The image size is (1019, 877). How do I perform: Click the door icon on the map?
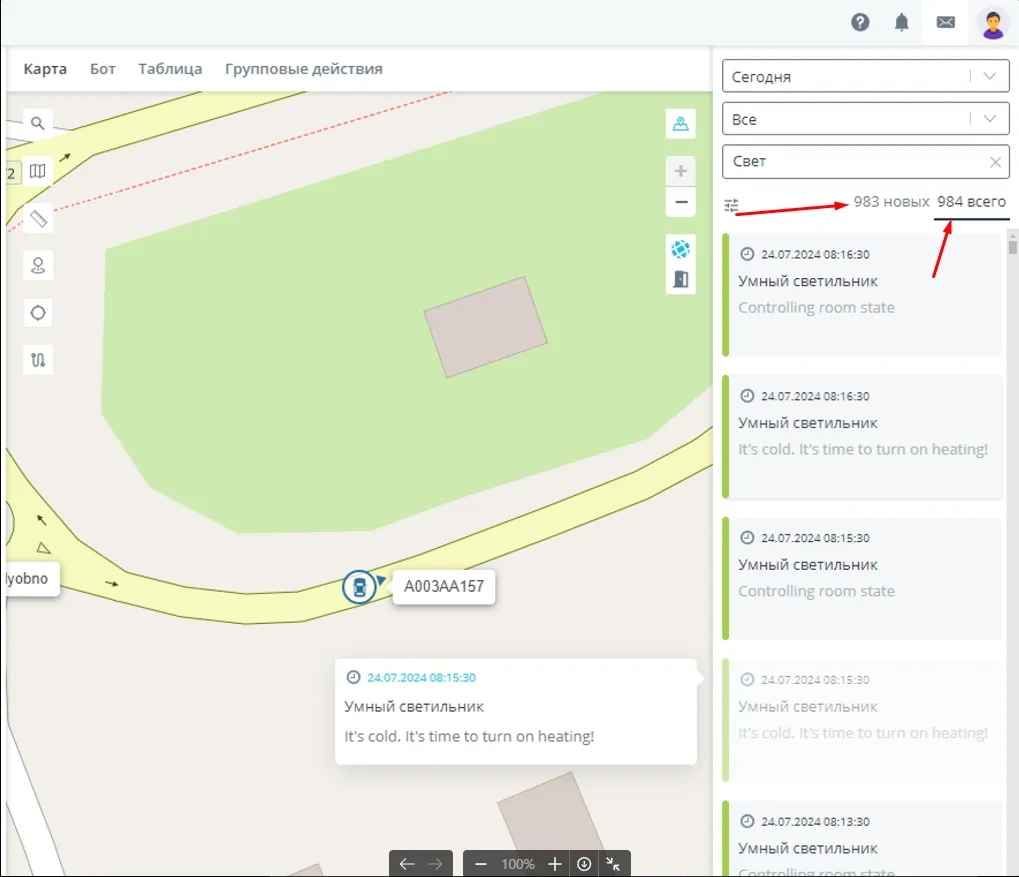coord(680,280)
